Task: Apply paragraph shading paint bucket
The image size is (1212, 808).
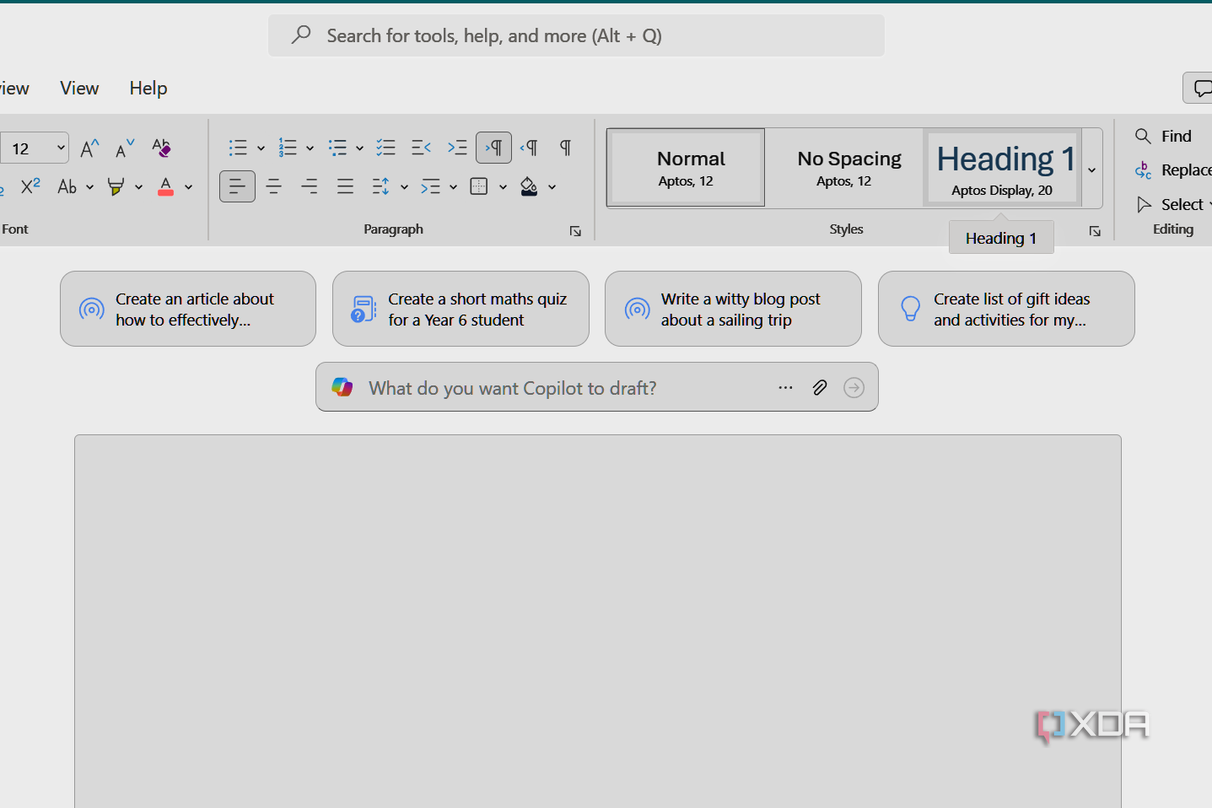Action: click(529, 186)
